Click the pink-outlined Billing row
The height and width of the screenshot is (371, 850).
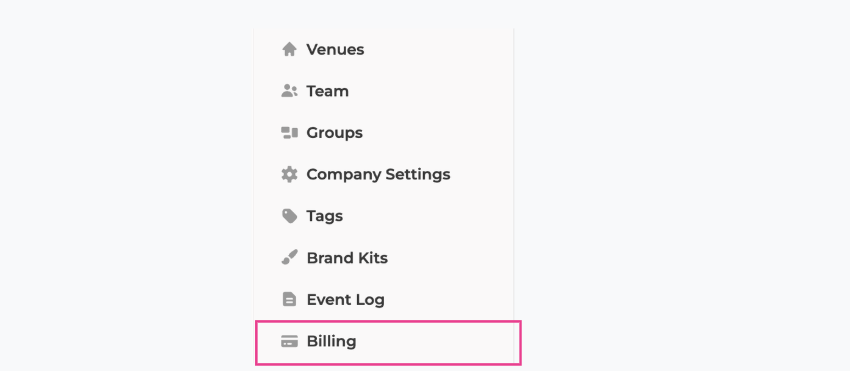[388, 343]
